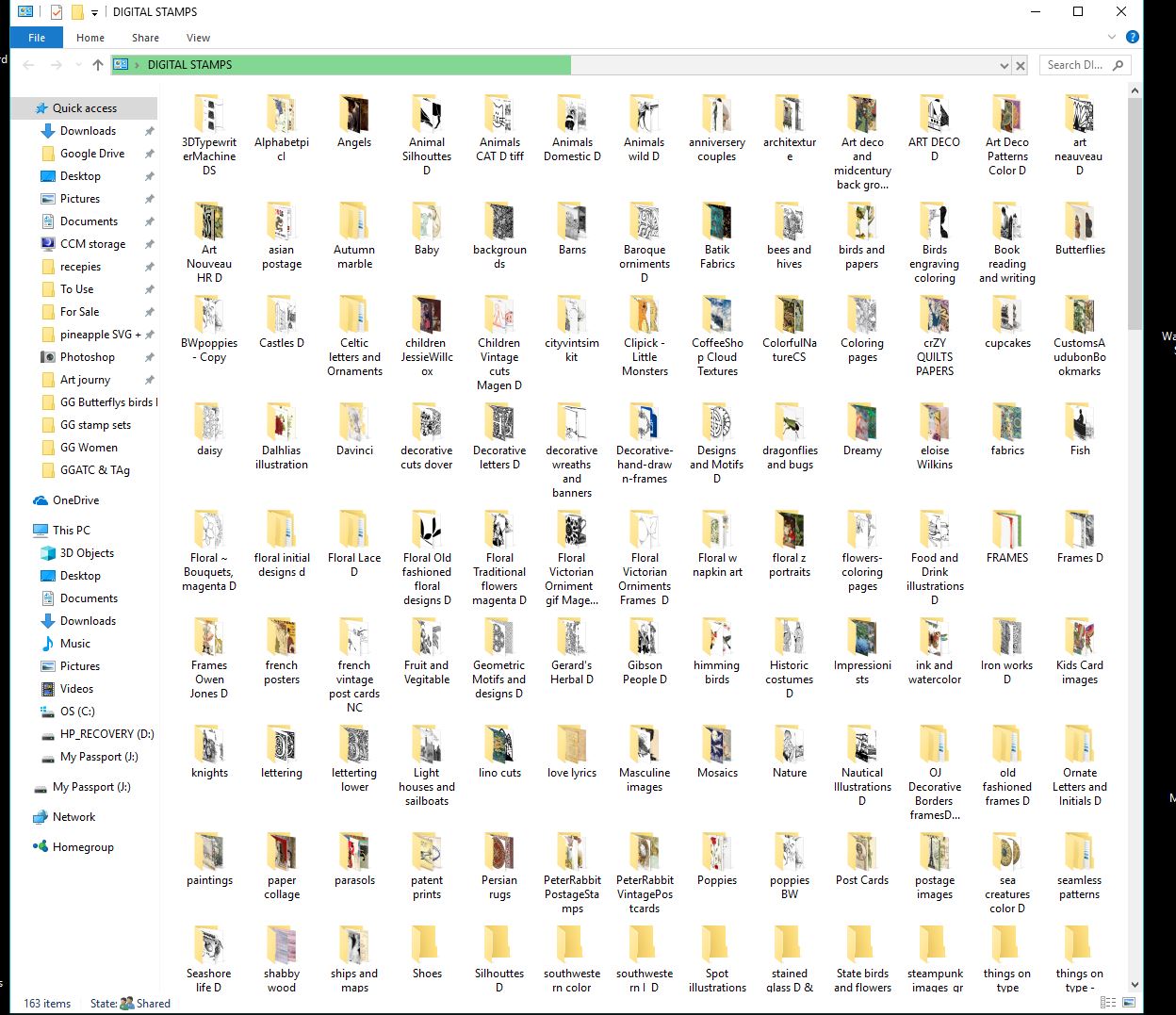Expand the ribbon using the chevron near Help
This screenshot has width=1176, height=1015.
[1112, 37]
